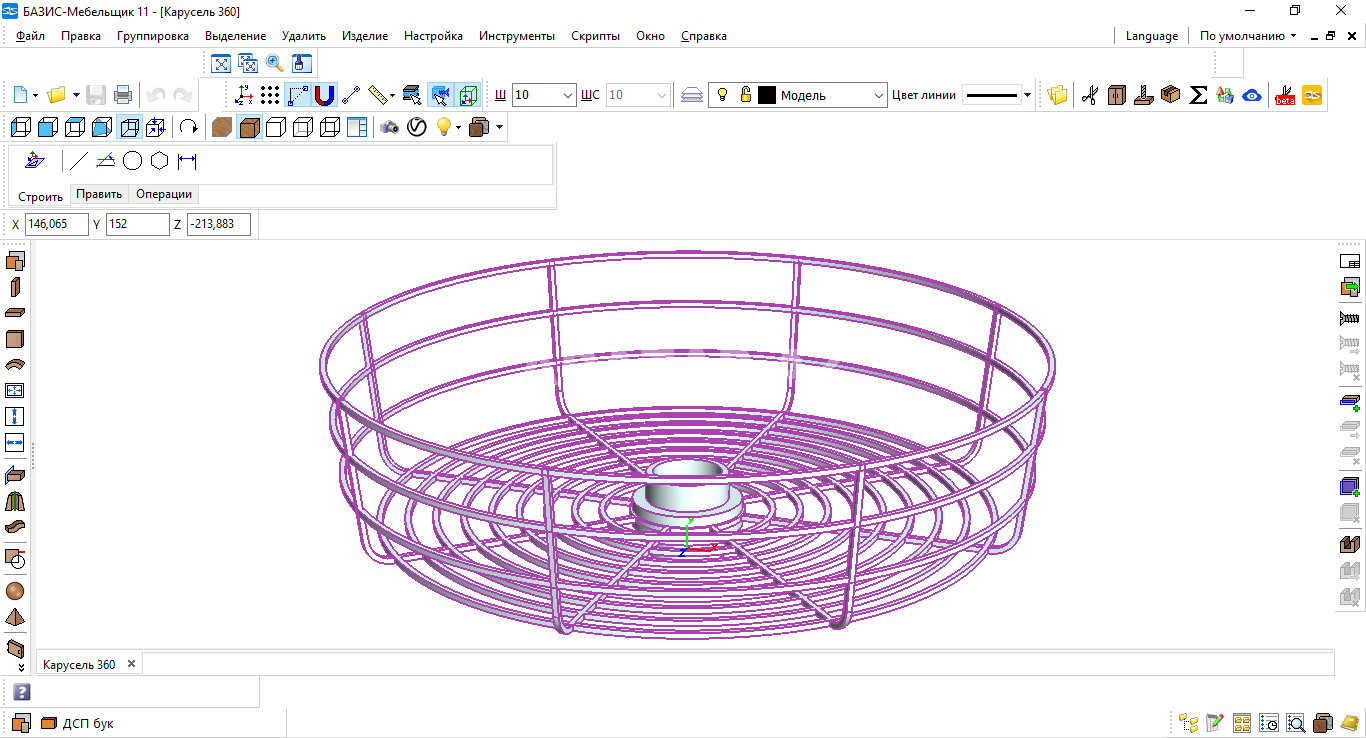Screen dimensions: 1366x738
Task: Click the pyramid primitive icon in left sidebar
Action: click(15, 617)
